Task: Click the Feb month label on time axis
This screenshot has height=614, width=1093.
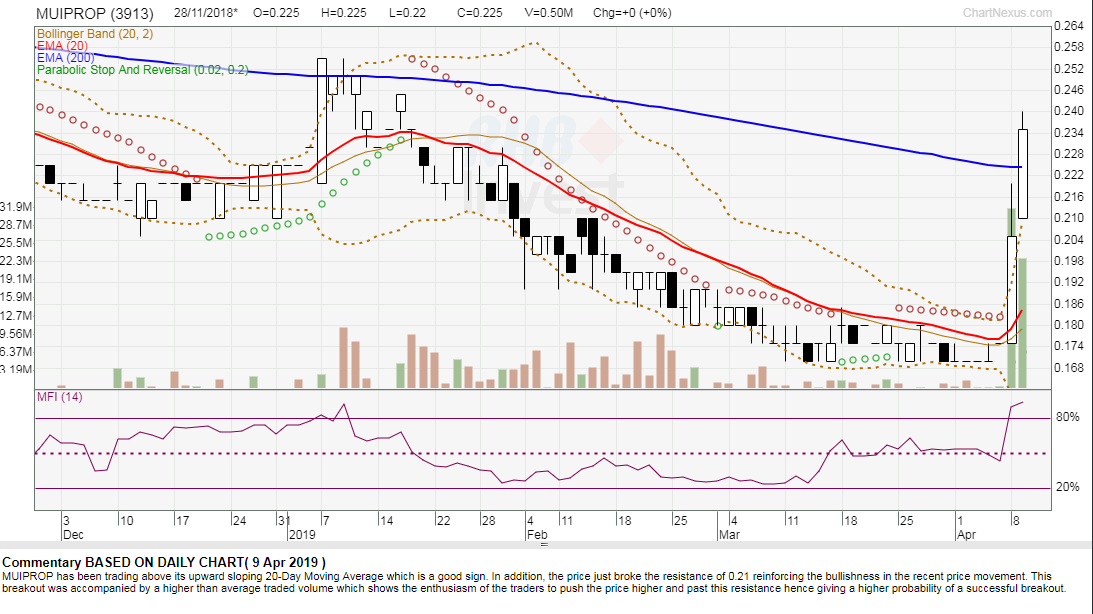Action: point(537,535)
